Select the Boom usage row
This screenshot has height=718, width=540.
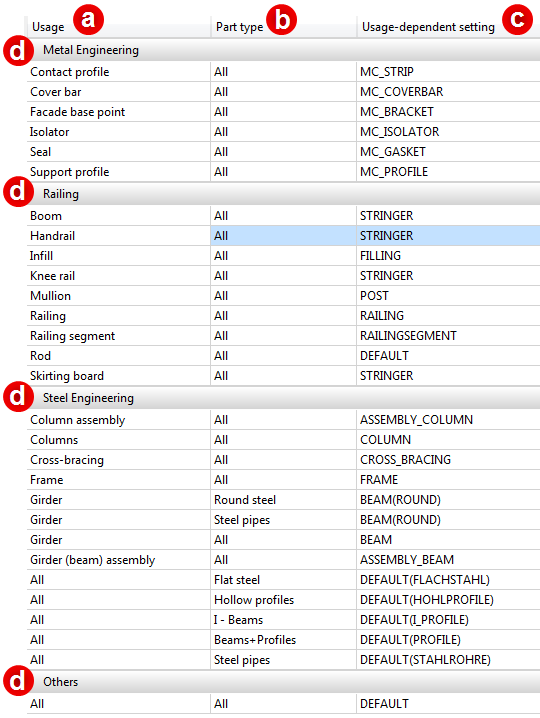[x=284, y=216]
